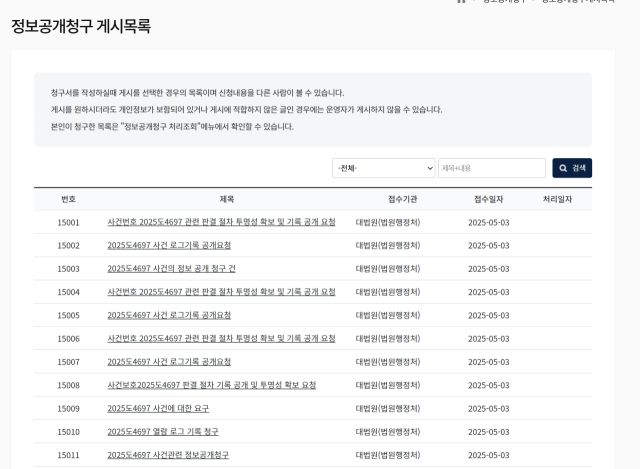Open post 15009 사건에 대한 요구 link
640x469 pixels.
[158, 408]
